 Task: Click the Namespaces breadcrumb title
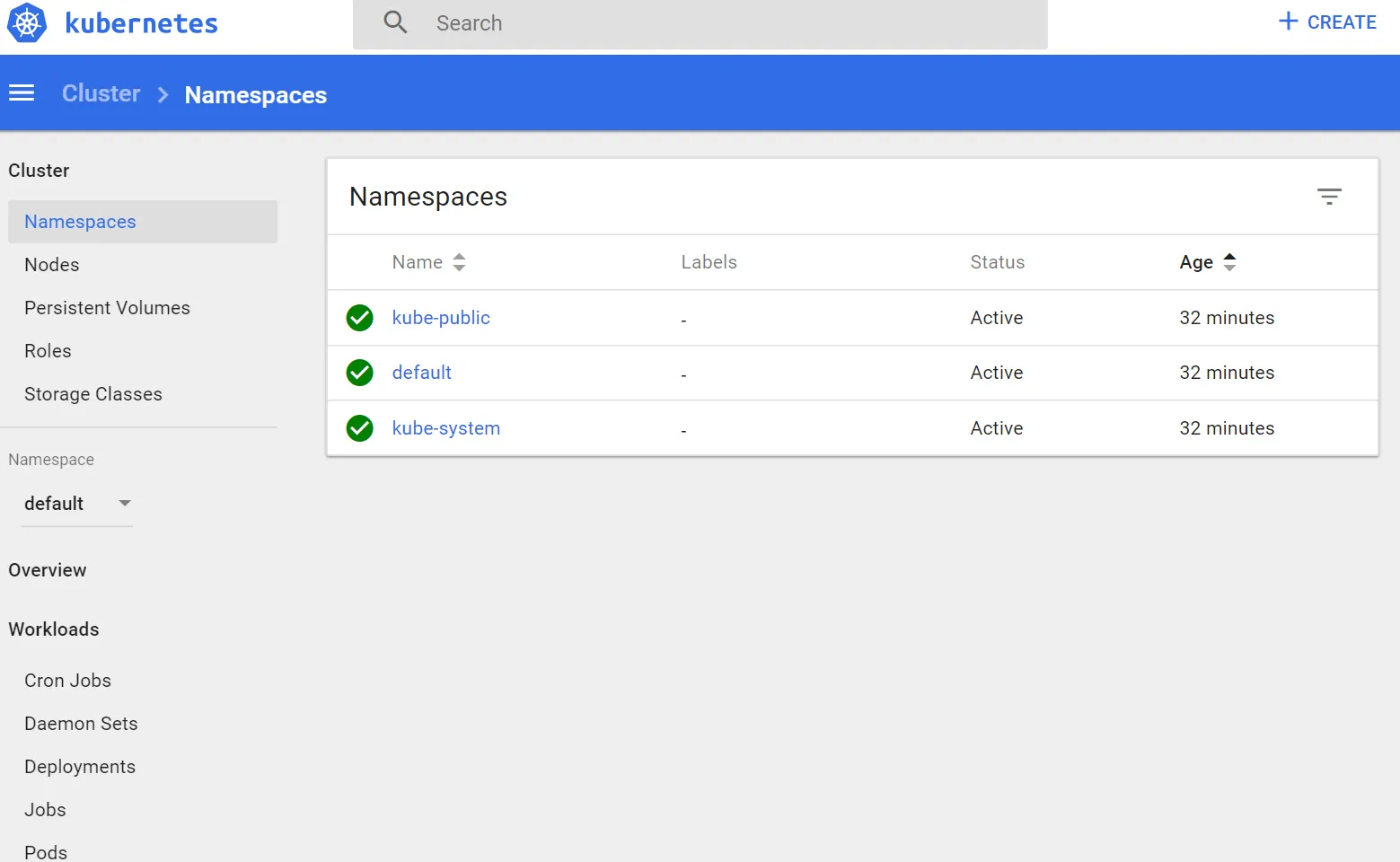[x=256, y=95]
